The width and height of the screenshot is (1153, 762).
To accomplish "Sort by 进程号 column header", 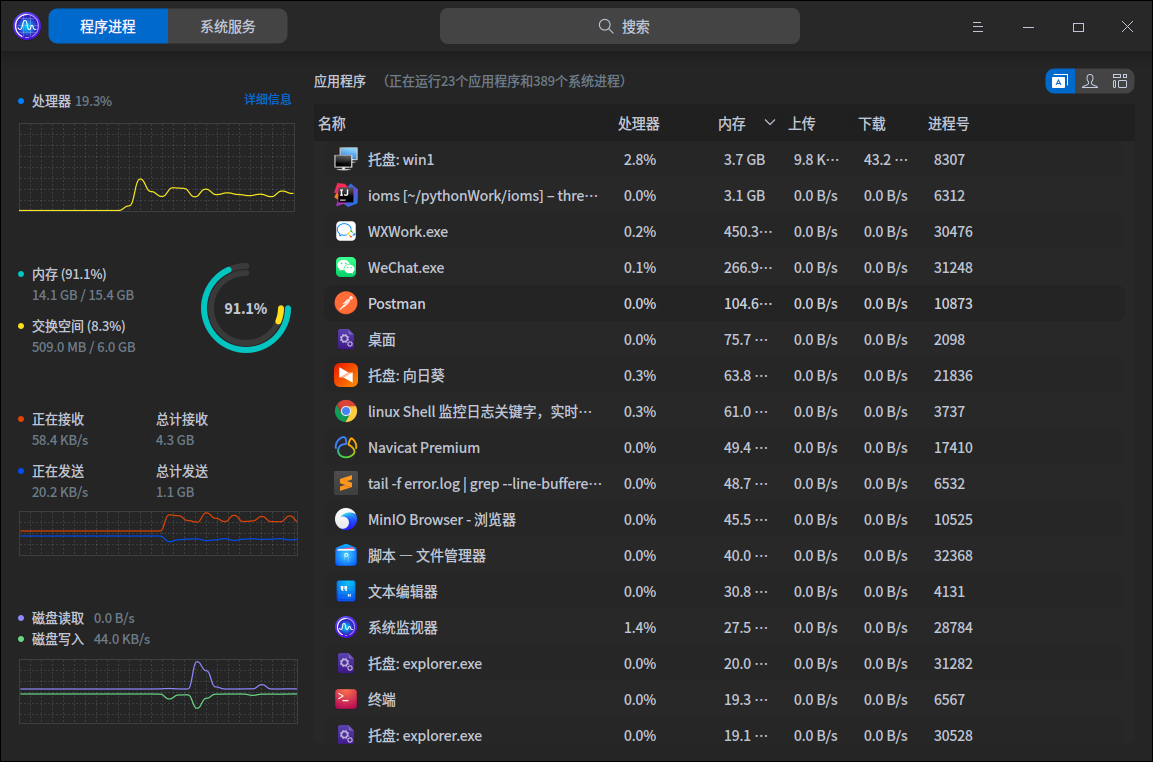I will coord(949,124).
